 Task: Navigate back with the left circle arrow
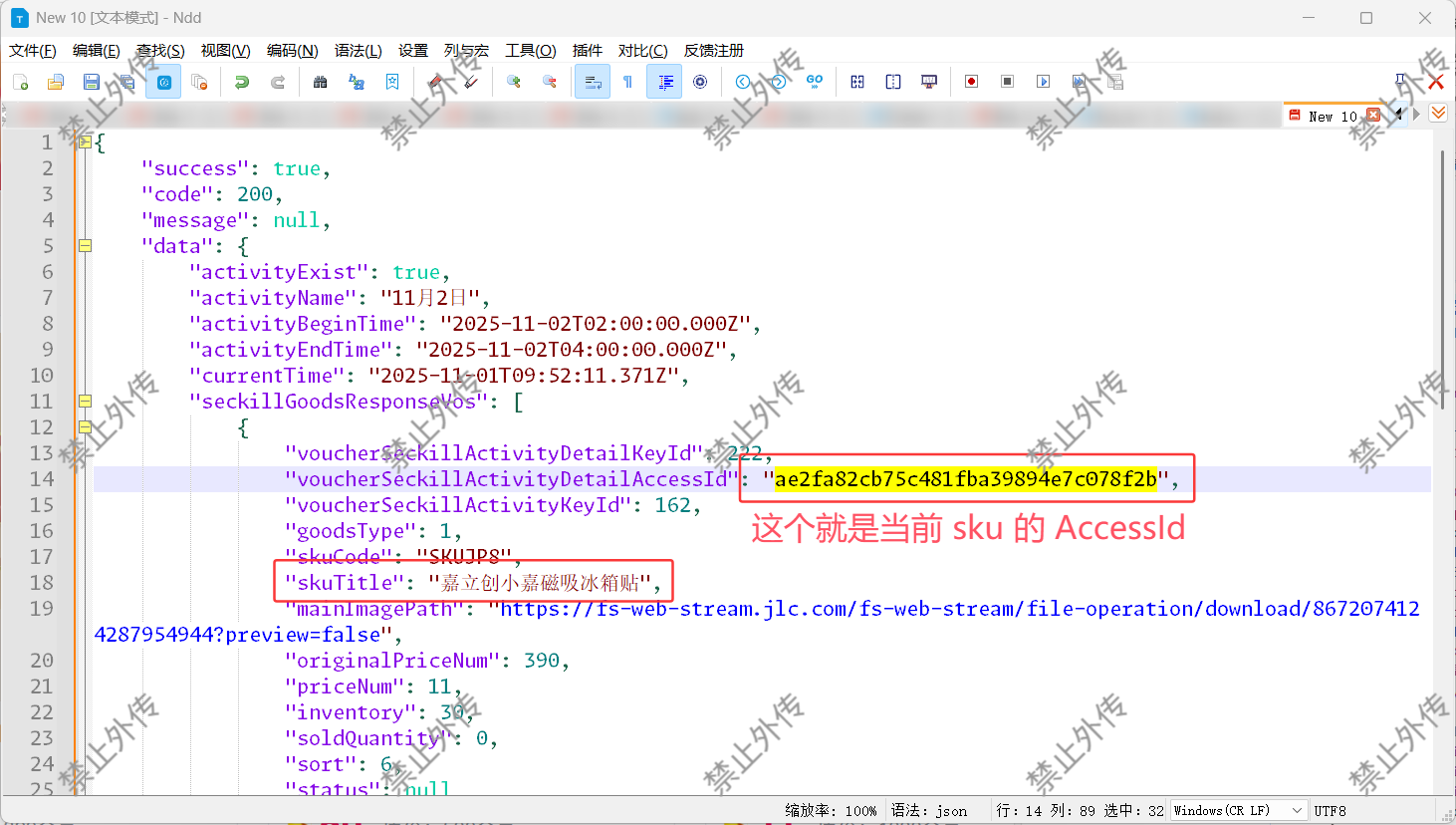743,82
